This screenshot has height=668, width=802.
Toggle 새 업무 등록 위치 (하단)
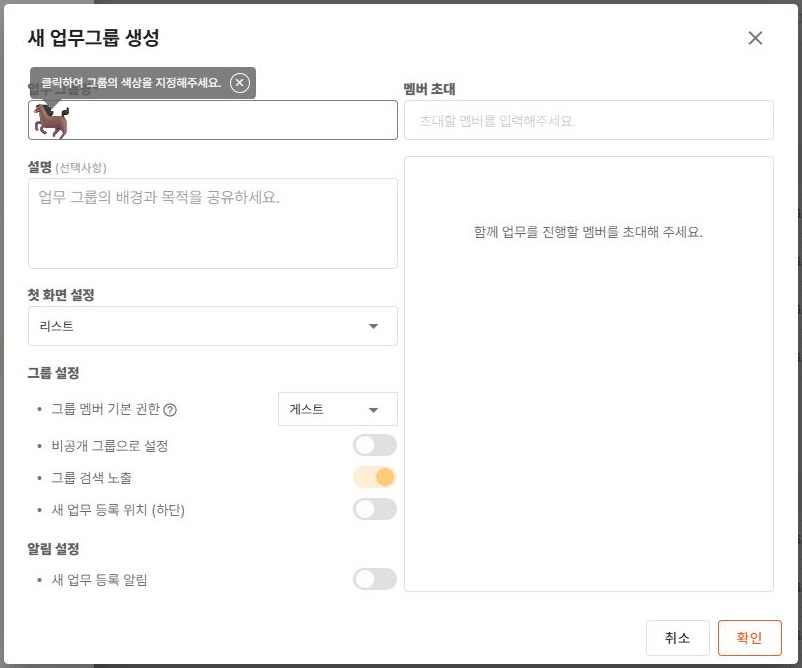[x=375, y=509]
